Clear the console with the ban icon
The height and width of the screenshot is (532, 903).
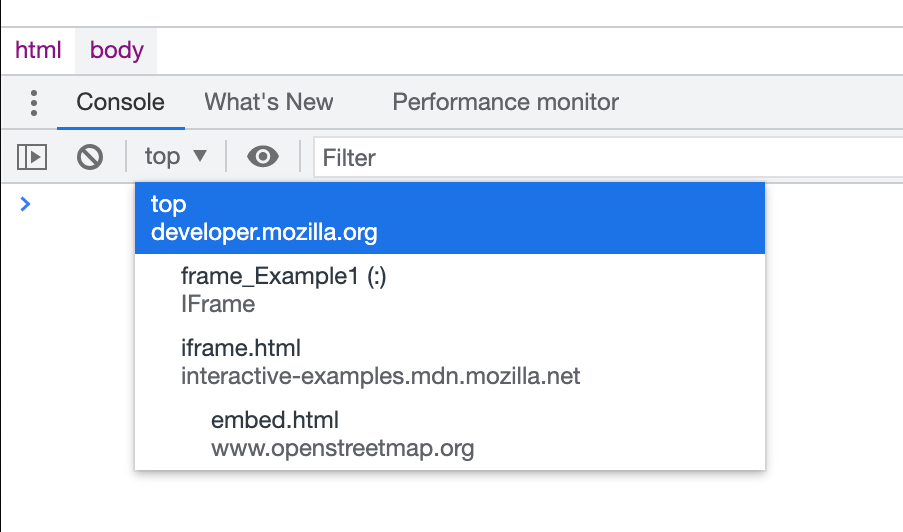point(90,156)
